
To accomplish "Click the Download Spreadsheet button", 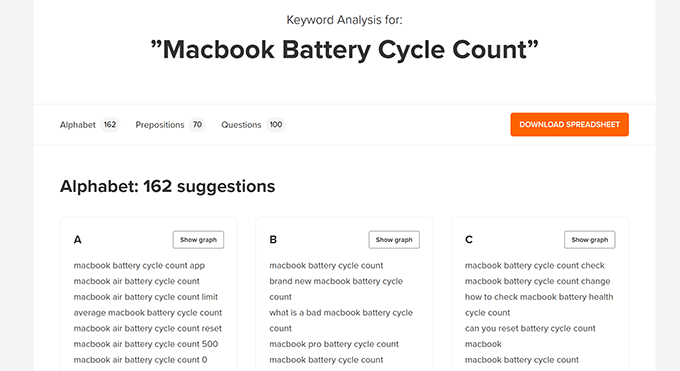I will tap(569, 125).
